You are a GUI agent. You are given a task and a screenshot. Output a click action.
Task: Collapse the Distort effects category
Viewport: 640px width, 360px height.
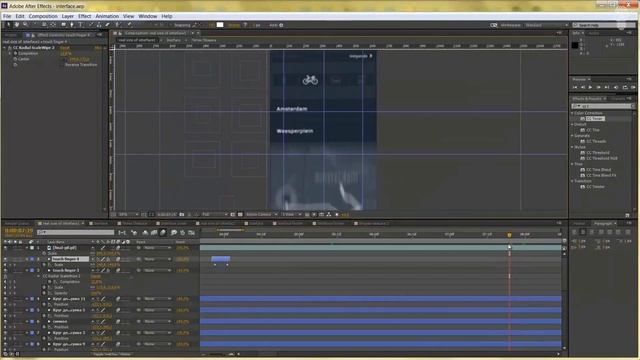click(572, 124)
